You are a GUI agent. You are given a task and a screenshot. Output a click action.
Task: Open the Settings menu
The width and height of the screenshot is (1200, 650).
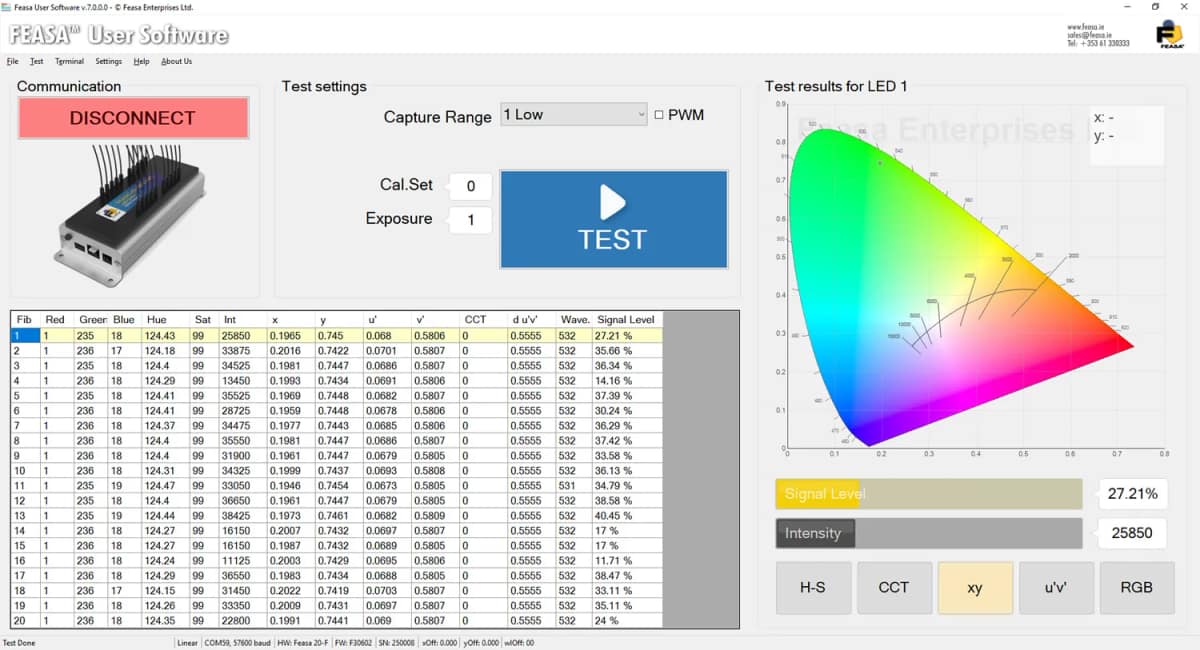(108, 61)
